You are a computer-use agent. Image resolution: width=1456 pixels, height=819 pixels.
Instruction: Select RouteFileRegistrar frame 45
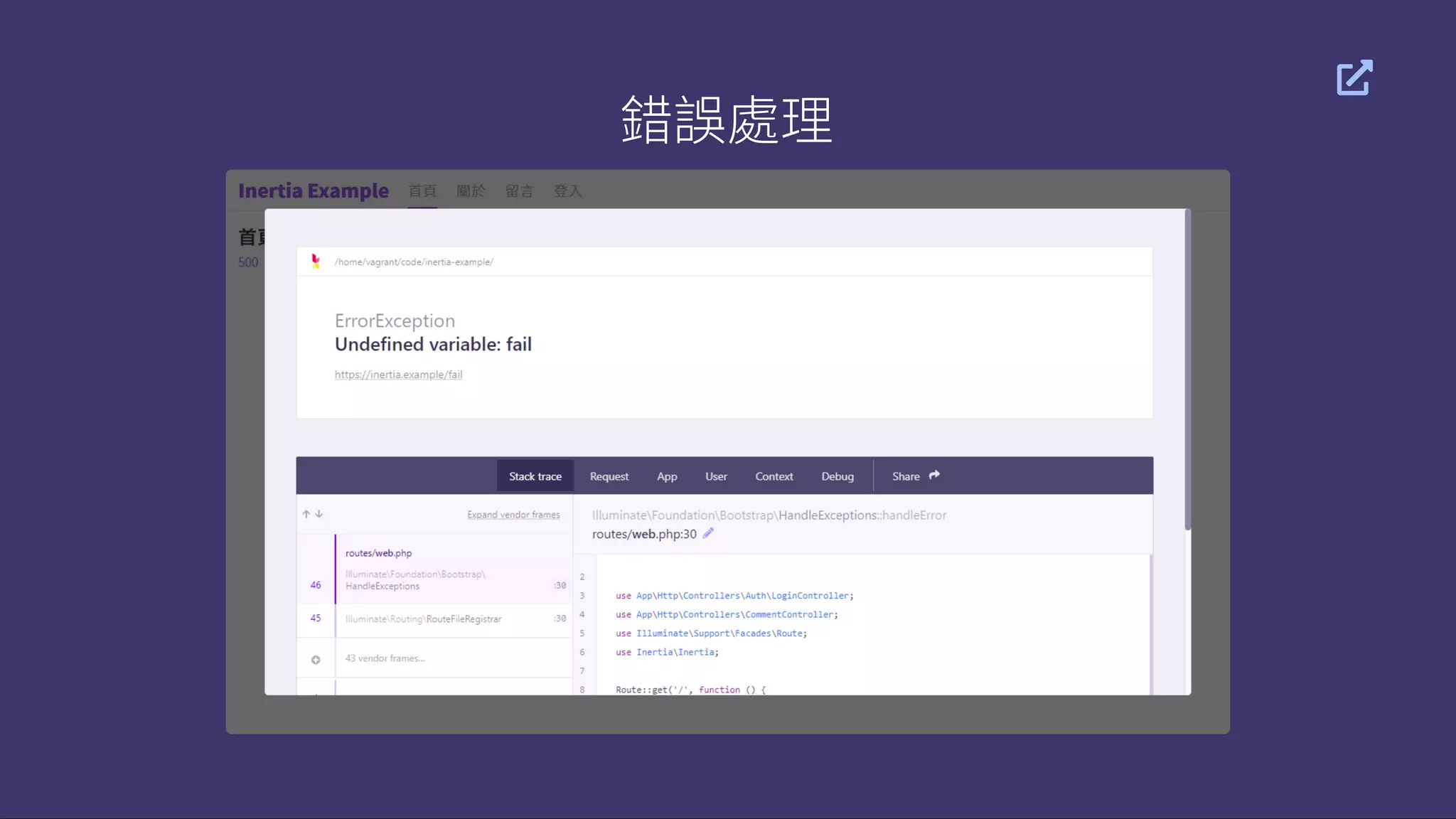coord(423,619)
